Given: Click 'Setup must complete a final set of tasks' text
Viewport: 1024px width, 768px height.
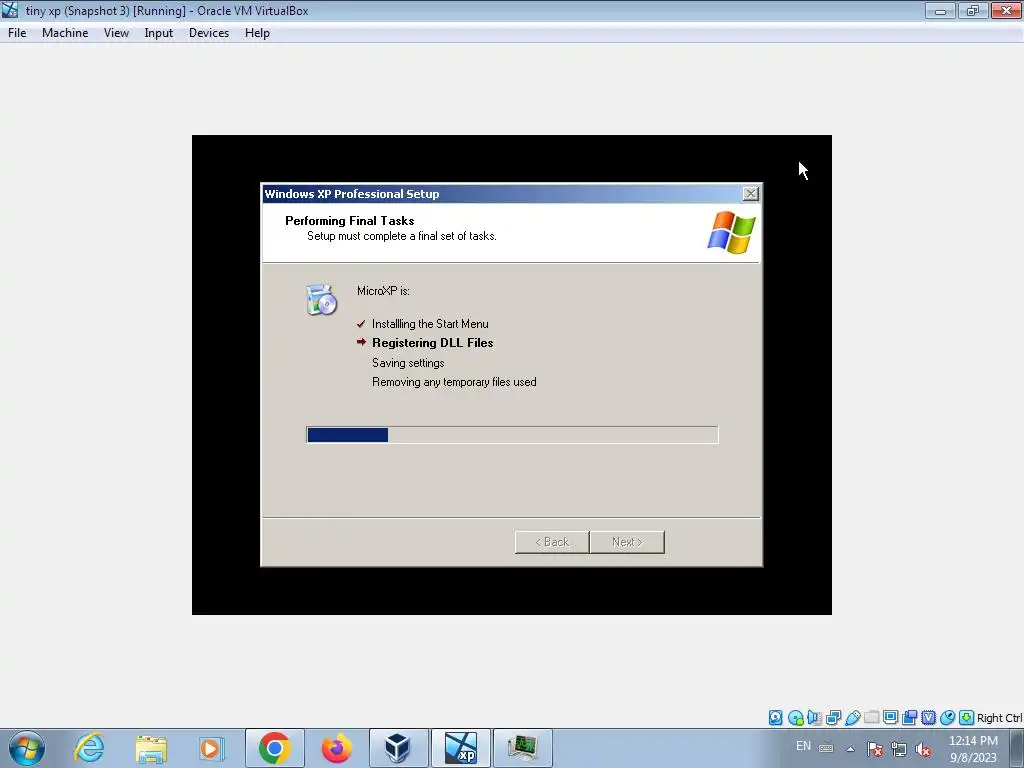Looking at the screenshot, I should (x=402, y=236).
